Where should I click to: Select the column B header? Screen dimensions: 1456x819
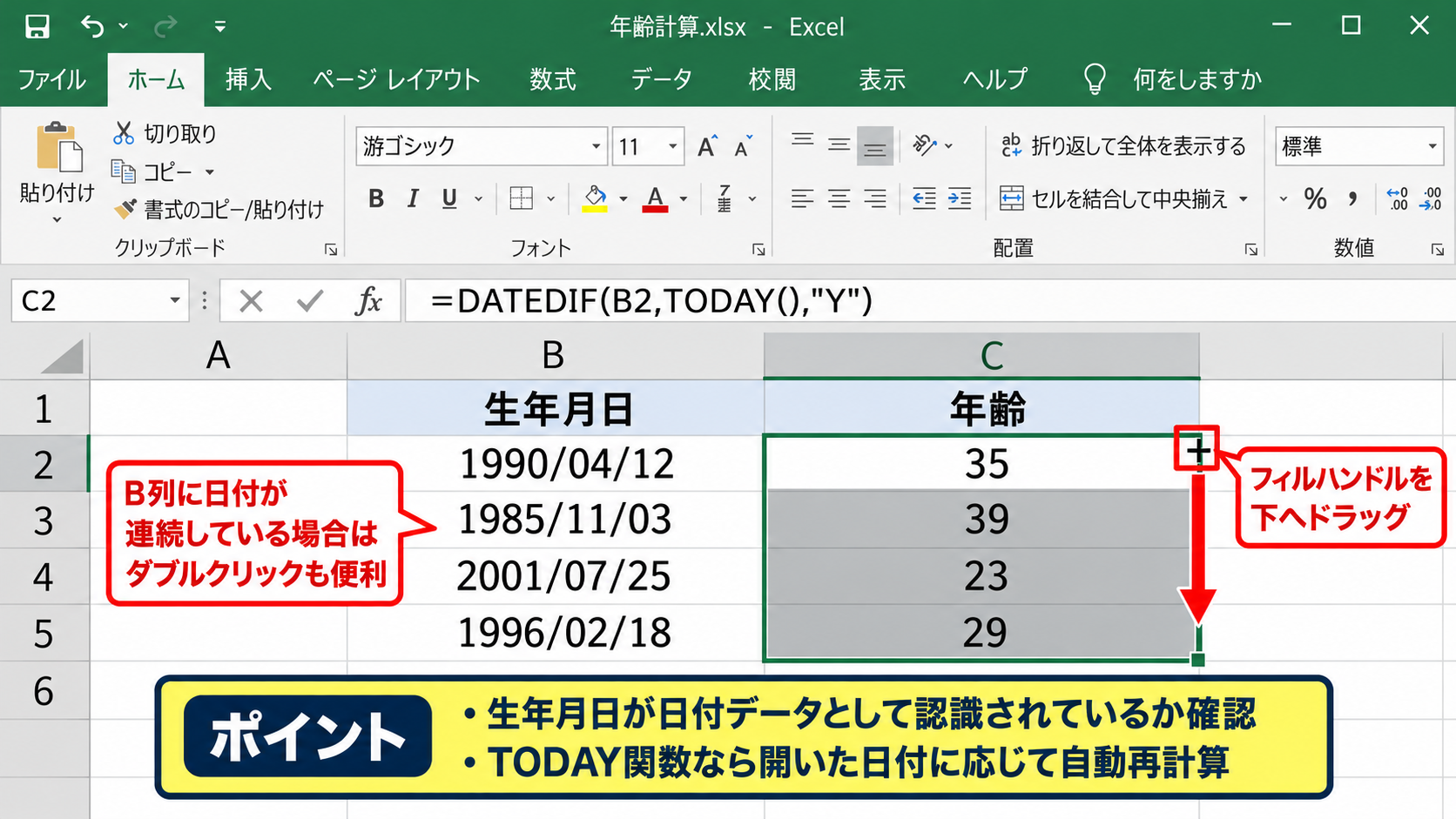click(x=555, y=355)
